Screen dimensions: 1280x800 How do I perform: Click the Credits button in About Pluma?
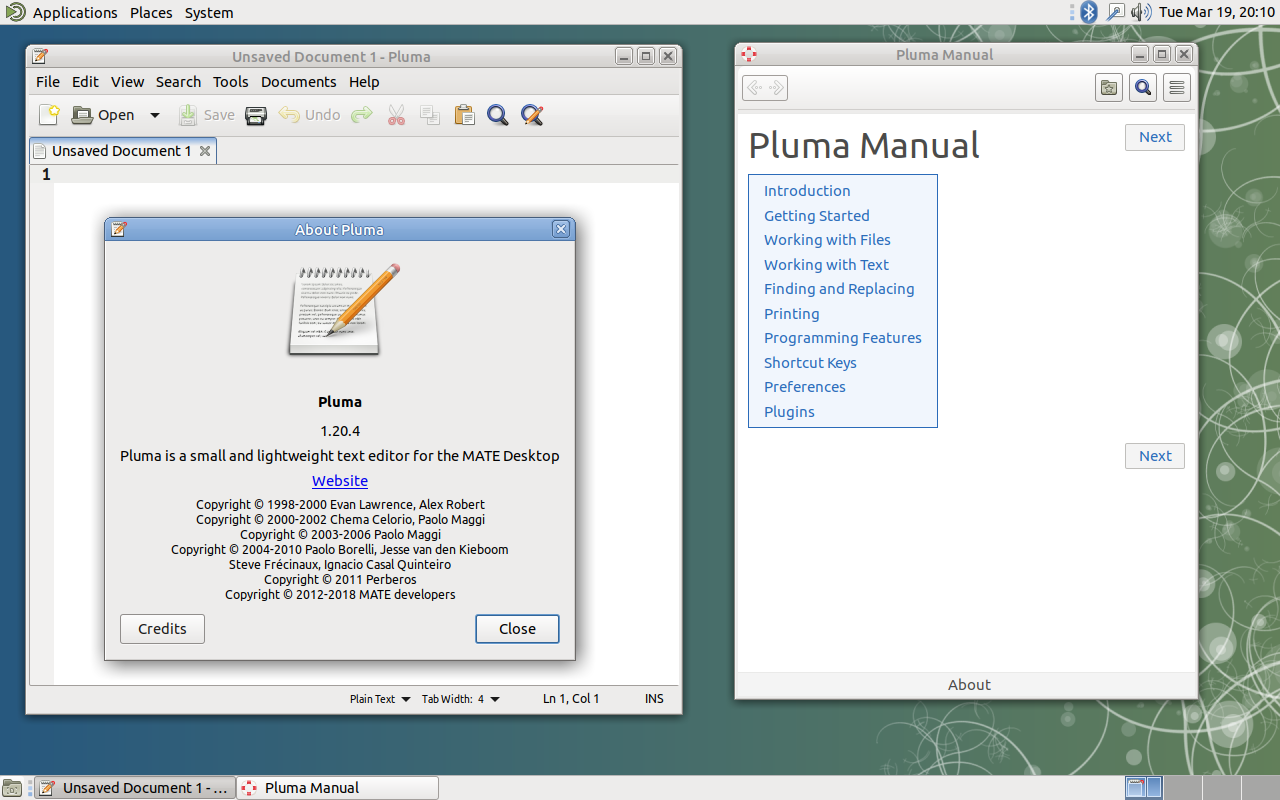pos(162,629)
